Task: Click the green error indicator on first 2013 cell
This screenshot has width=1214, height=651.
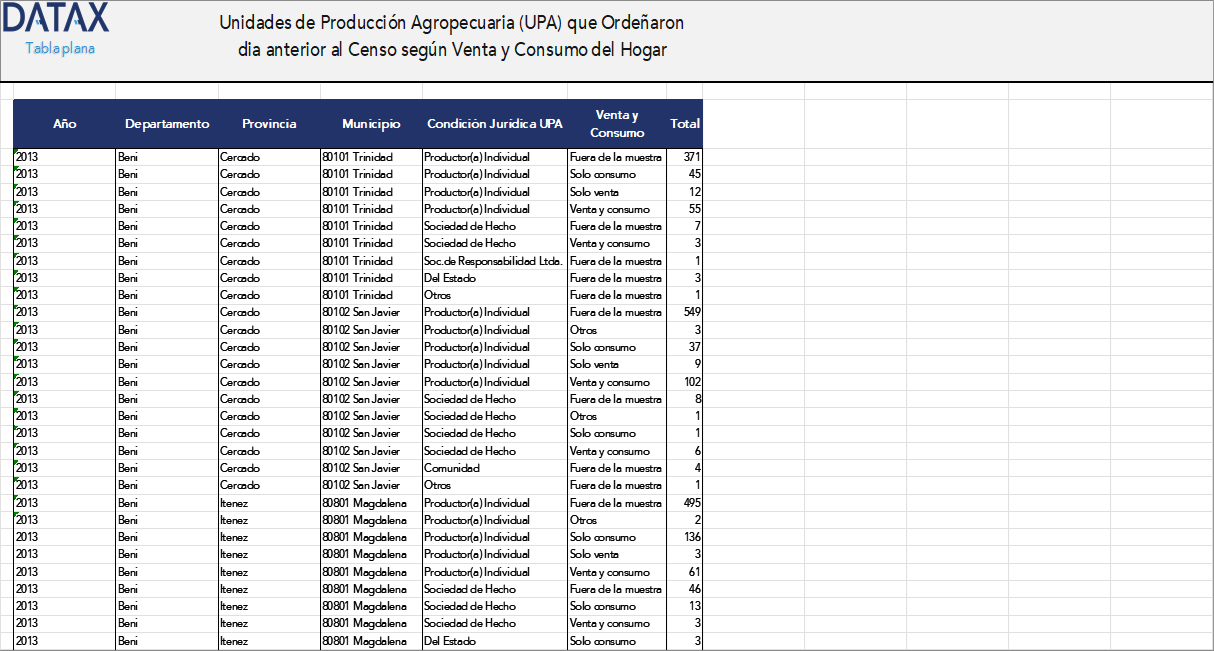Action: pos(15,152)
